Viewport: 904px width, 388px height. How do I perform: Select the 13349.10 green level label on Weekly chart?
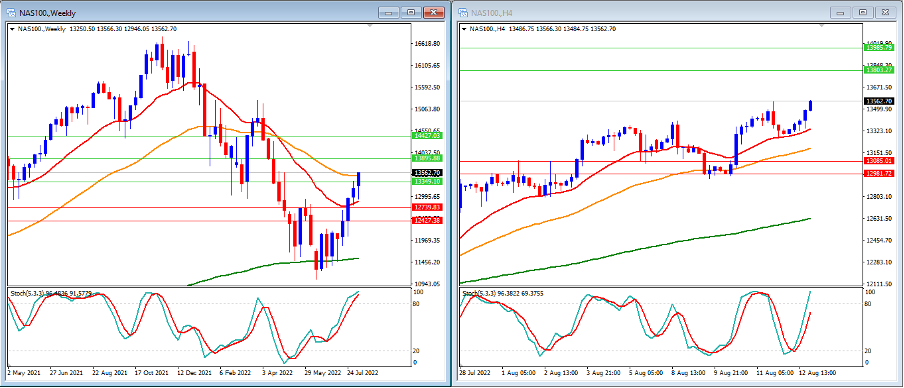tap(427, 181)
